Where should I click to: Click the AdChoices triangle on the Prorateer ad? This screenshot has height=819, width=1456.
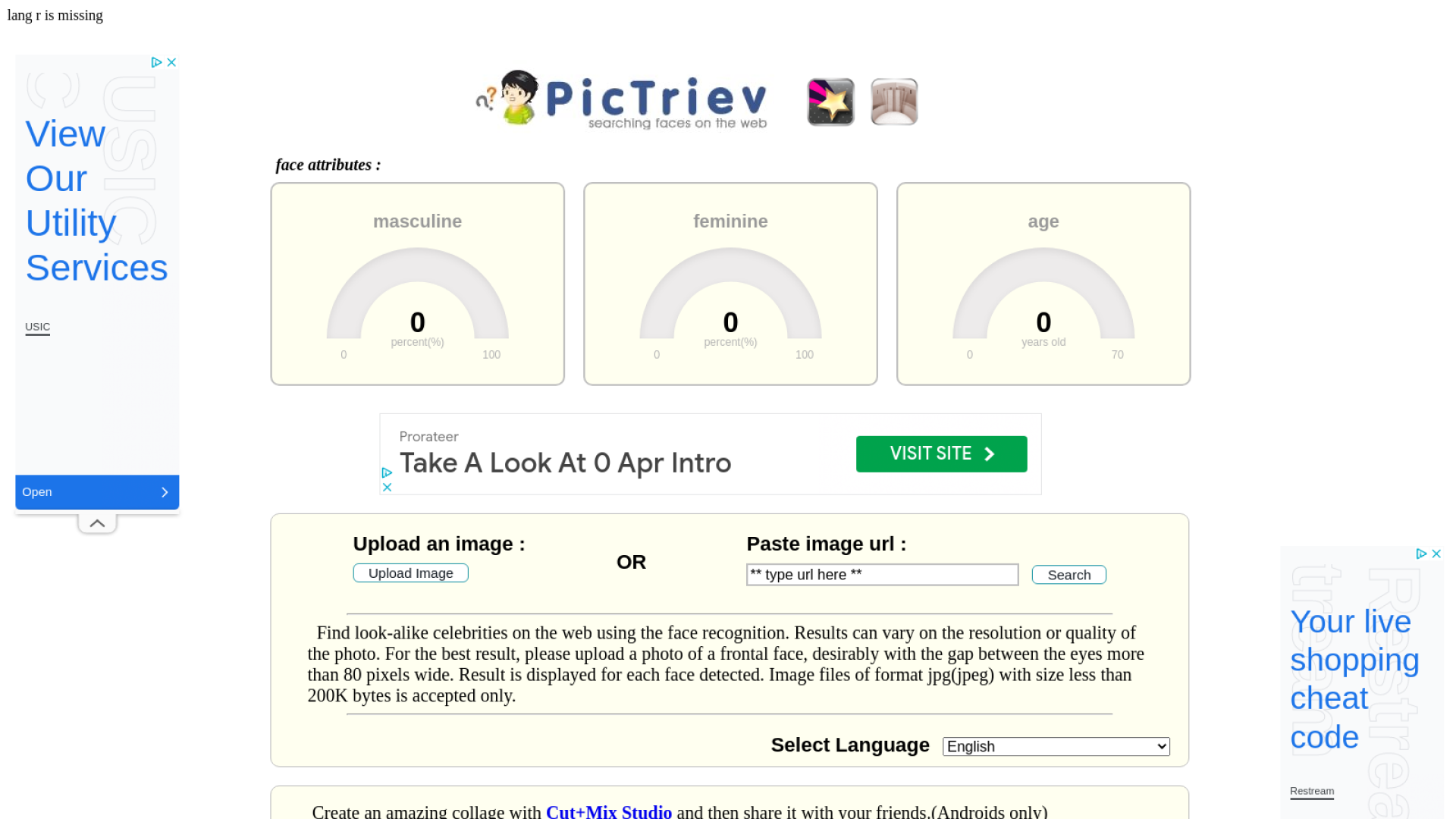coord(388,473)
